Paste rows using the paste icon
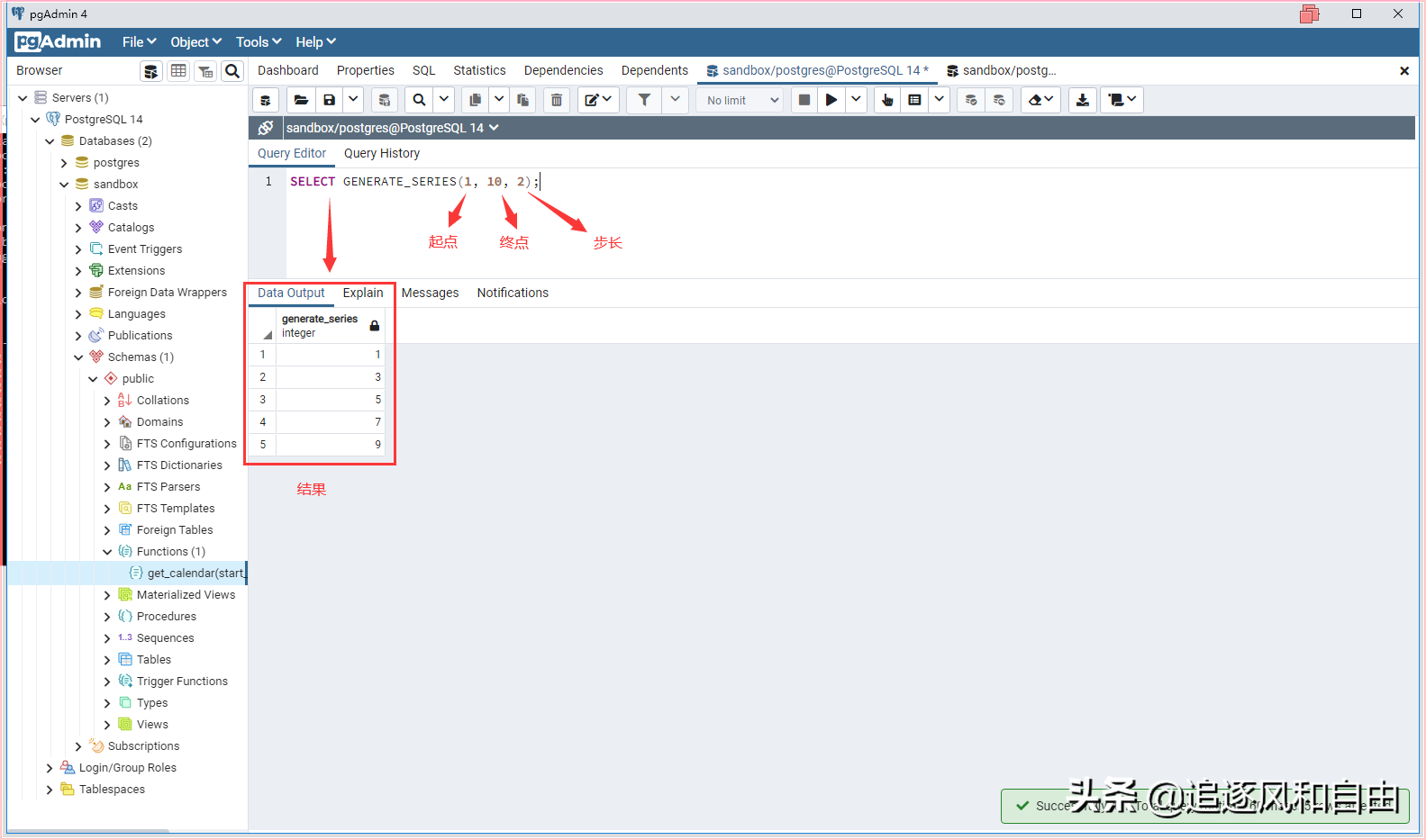This screenshot has height=840, width=1426. pos(522,100)
